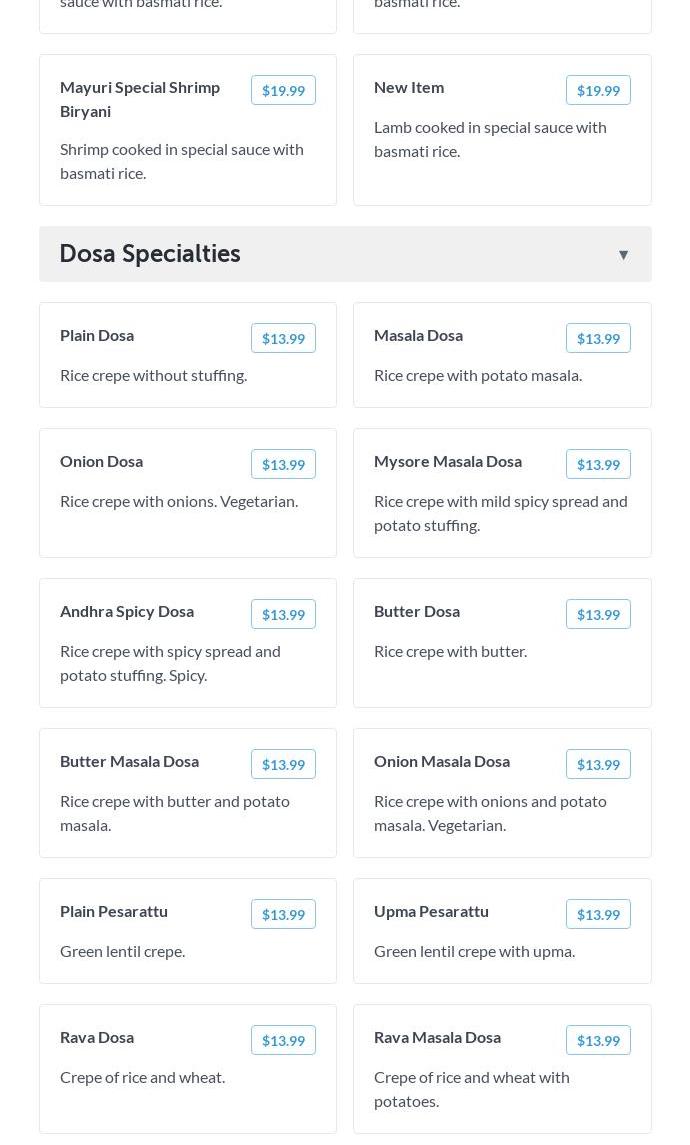The height and width of the screenshot is (1145, 690).
Task: Choose the Mysore Masala Dosa price button
Action: [598, 464]
